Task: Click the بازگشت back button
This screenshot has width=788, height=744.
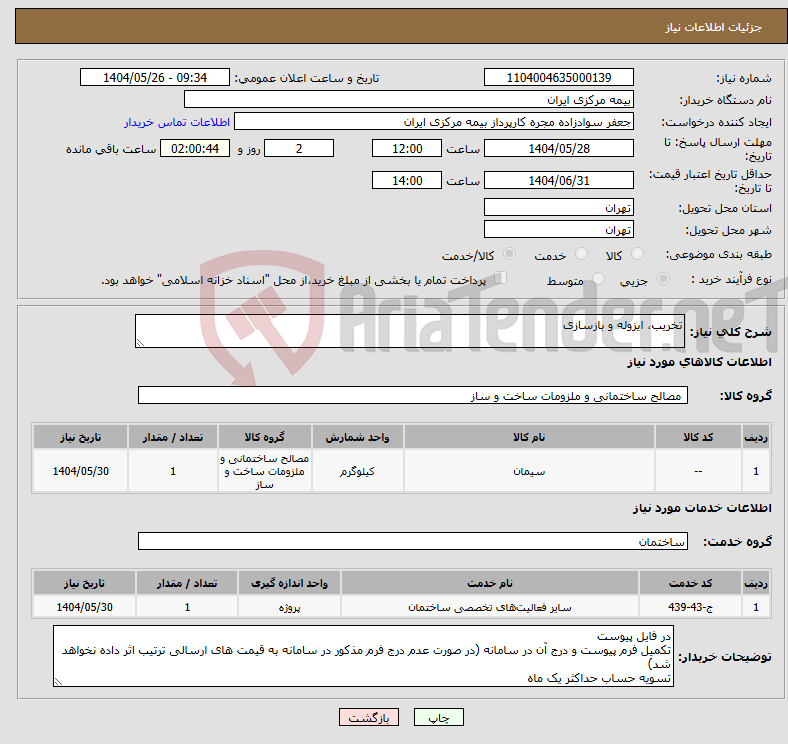Action: (x=369, y=718)
